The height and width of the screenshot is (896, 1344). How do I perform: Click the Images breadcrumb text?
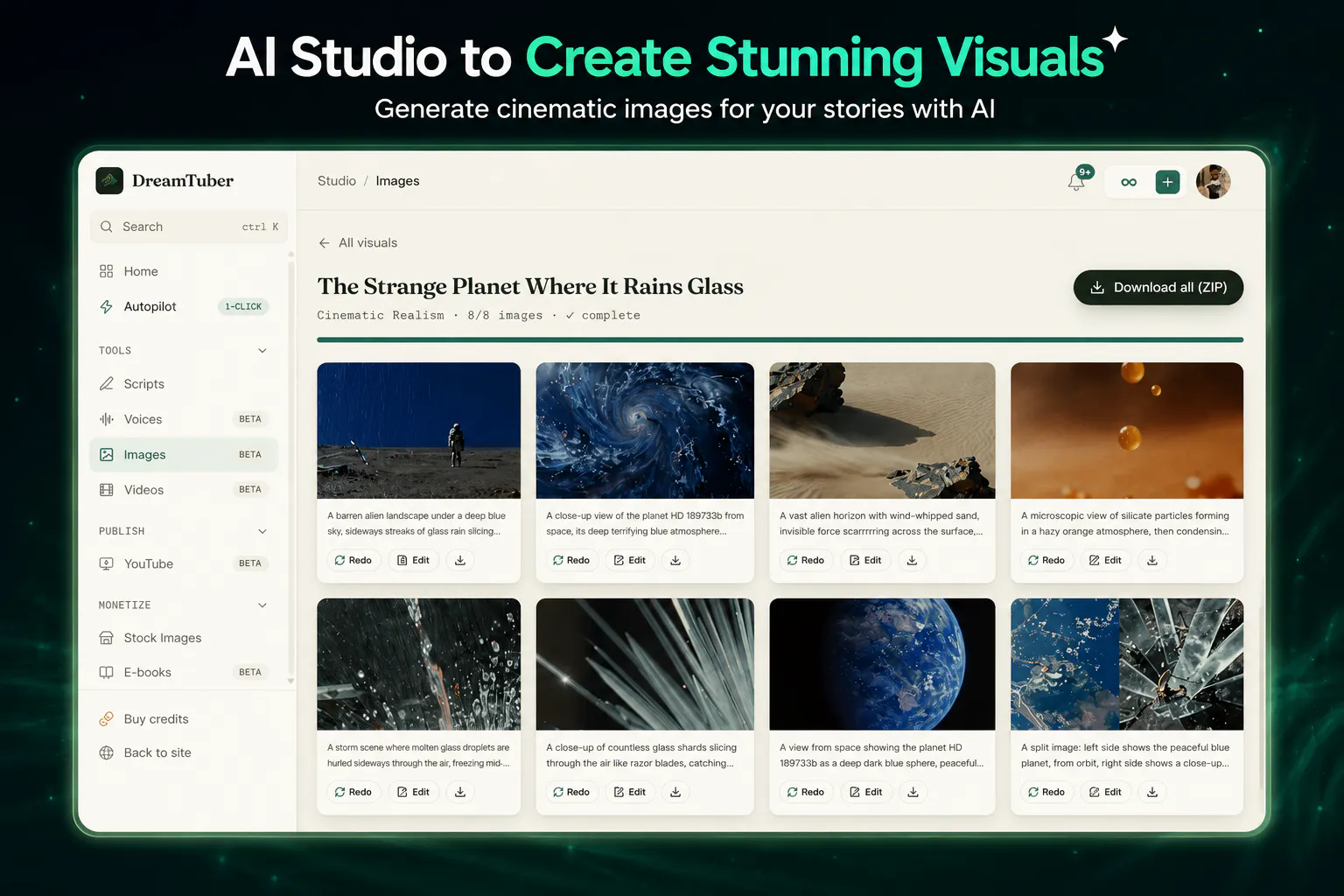(x=397, y=181)
